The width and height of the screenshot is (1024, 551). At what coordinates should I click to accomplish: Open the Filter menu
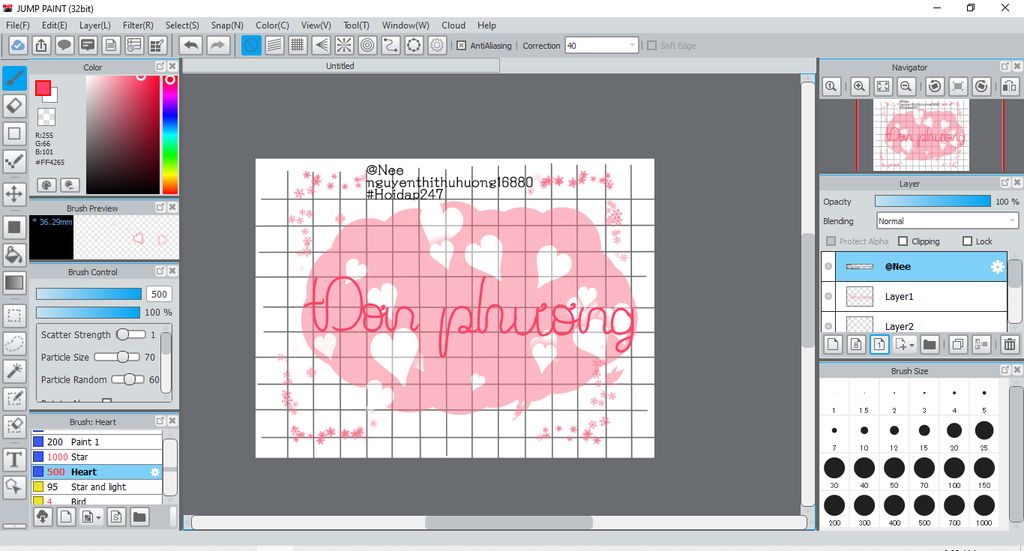(138, 25)
